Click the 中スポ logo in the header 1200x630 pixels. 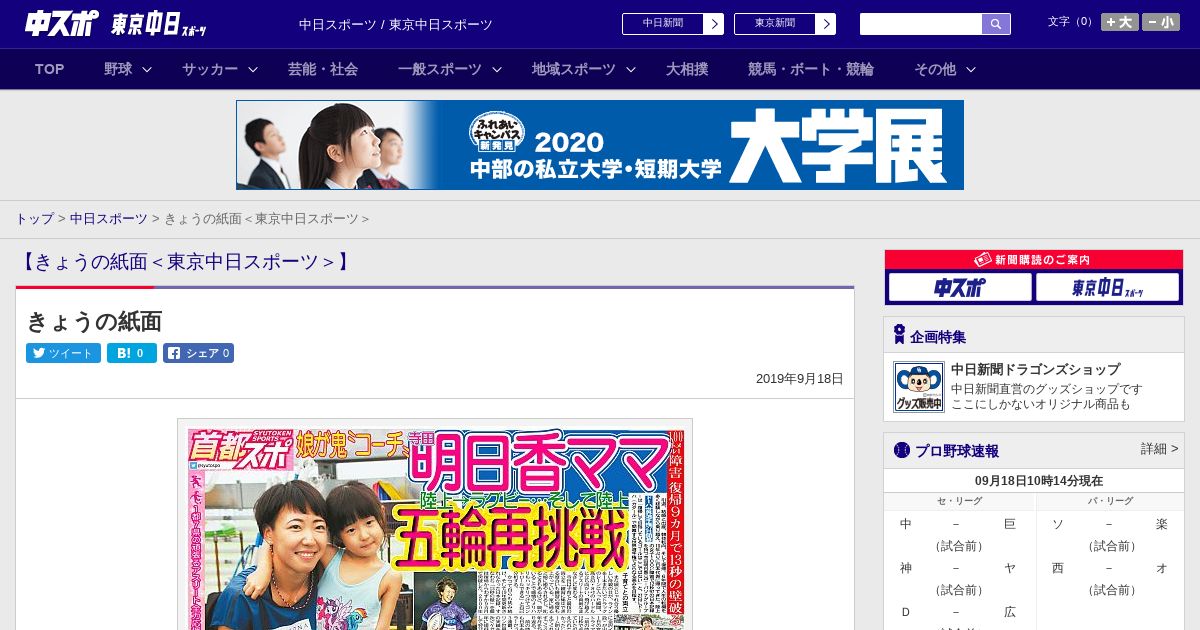tap(62, 23)
